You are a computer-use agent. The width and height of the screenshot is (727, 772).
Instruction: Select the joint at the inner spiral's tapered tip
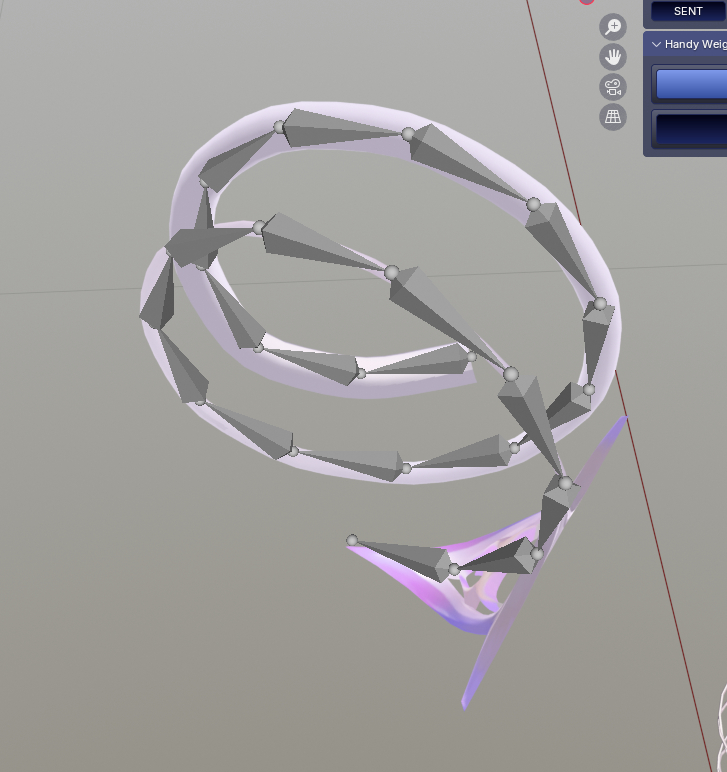pos(472,357)
